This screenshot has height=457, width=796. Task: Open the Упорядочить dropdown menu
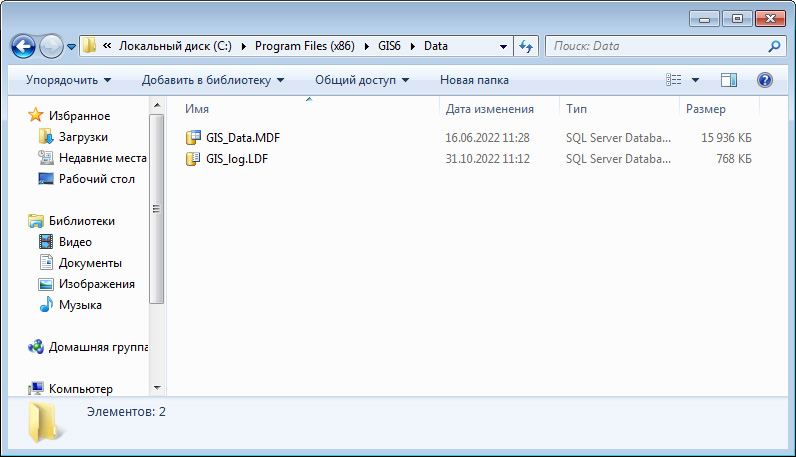pyautogui.click(x=68, y=80)
